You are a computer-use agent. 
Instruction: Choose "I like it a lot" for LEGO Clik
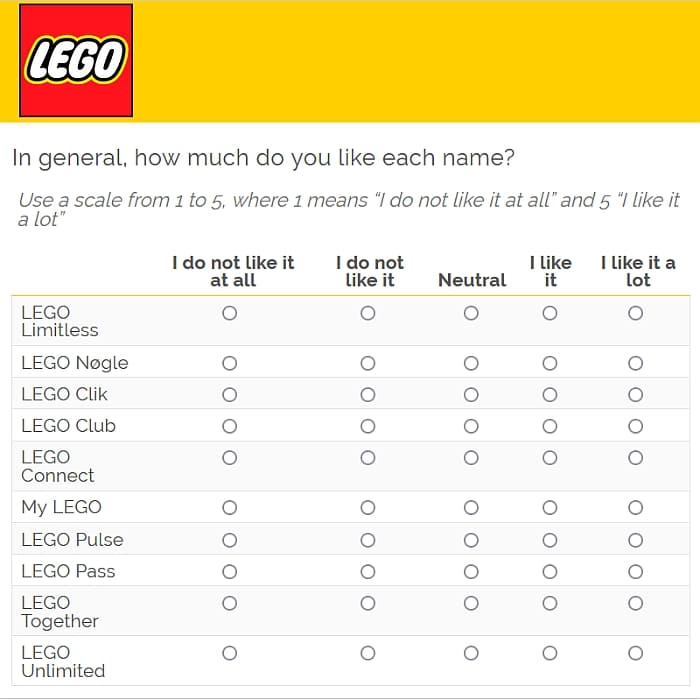[635, 394]
